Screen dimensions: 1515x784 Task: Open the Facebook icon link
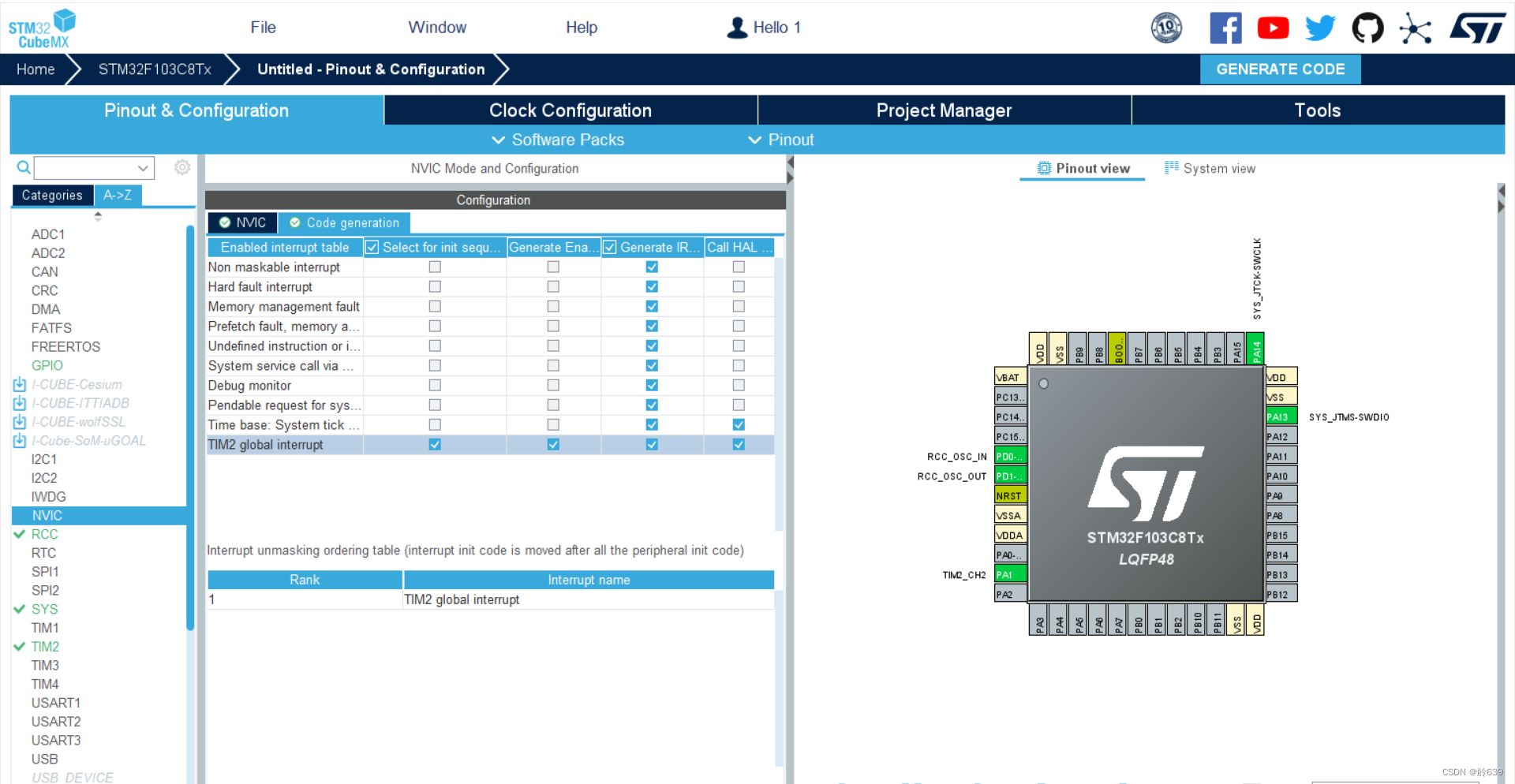point(1225,28)
